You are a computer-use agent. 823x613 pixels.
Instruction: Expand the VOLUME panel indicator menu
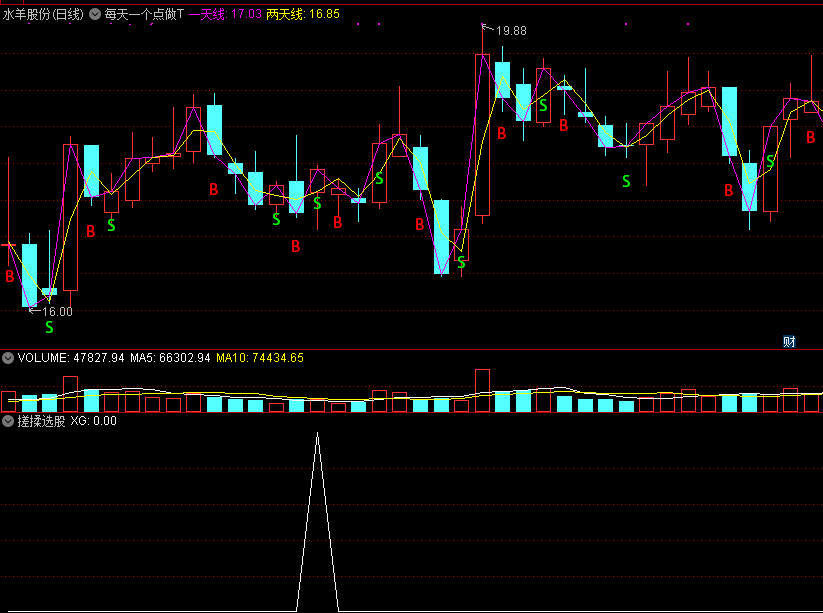click(8, 358)
